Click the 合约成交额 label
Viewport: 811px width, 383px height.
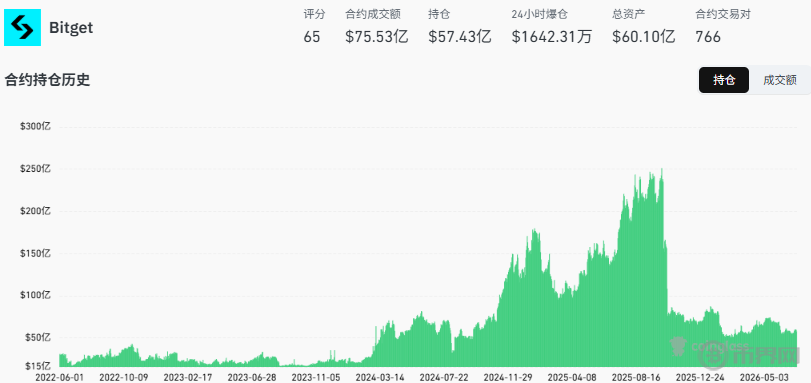[372, 14]
